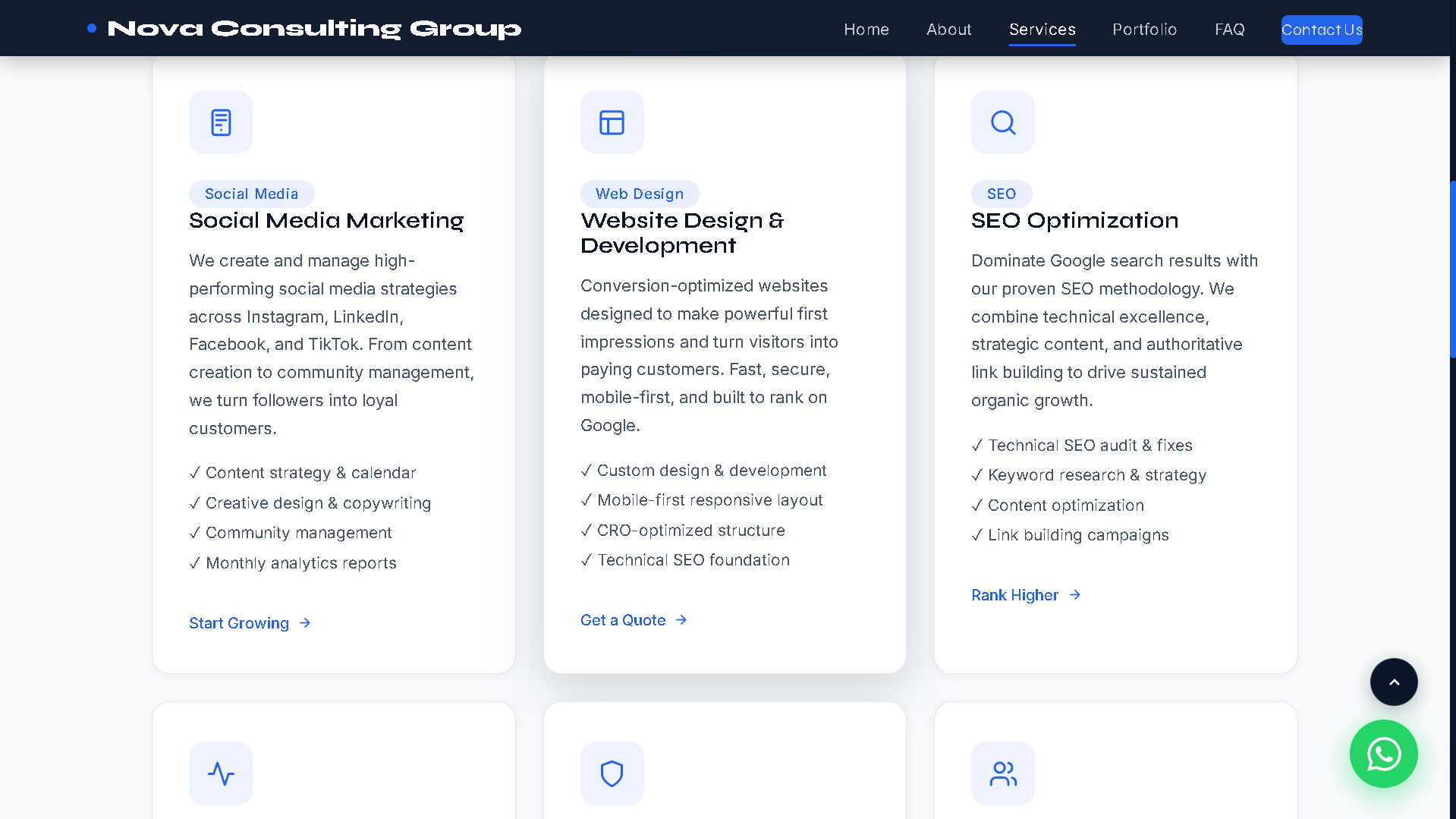Click the Social Media Marketing document icon
Screen dimensions: 1456x819
(221, 122)
